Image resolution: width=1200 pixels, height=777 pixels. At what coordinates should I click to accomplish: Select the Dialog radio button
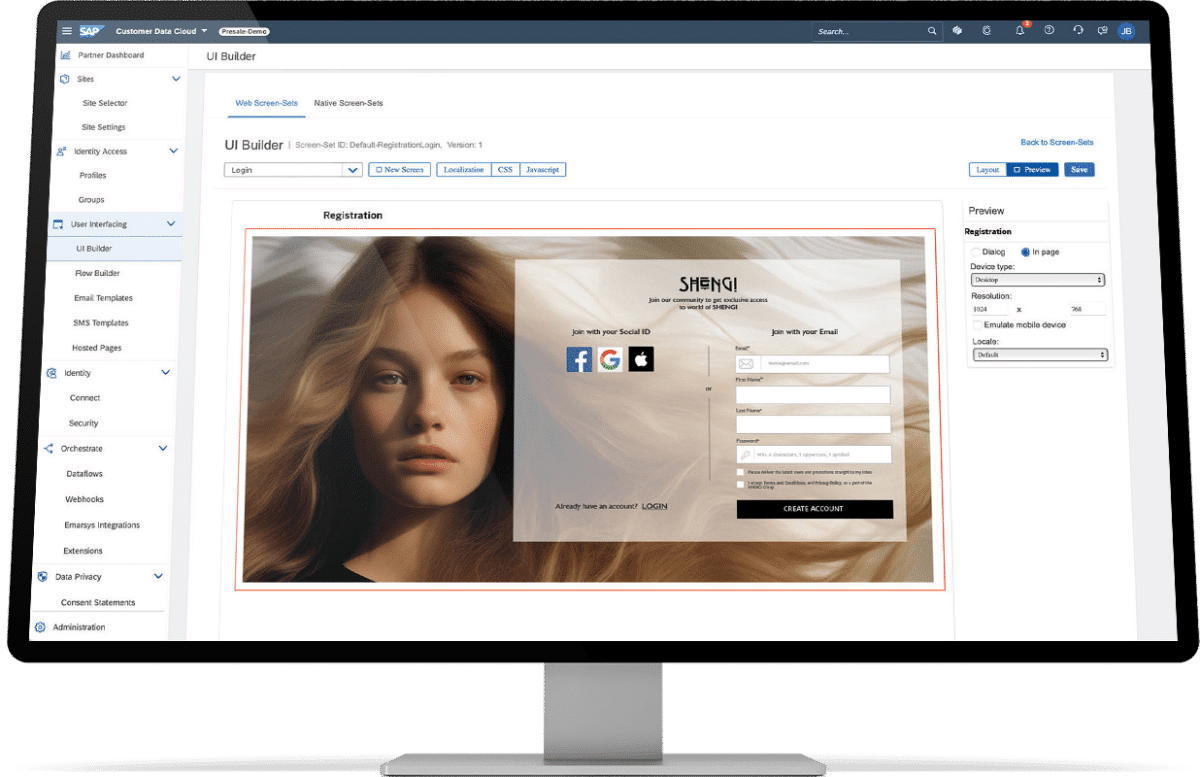[977, 252]
